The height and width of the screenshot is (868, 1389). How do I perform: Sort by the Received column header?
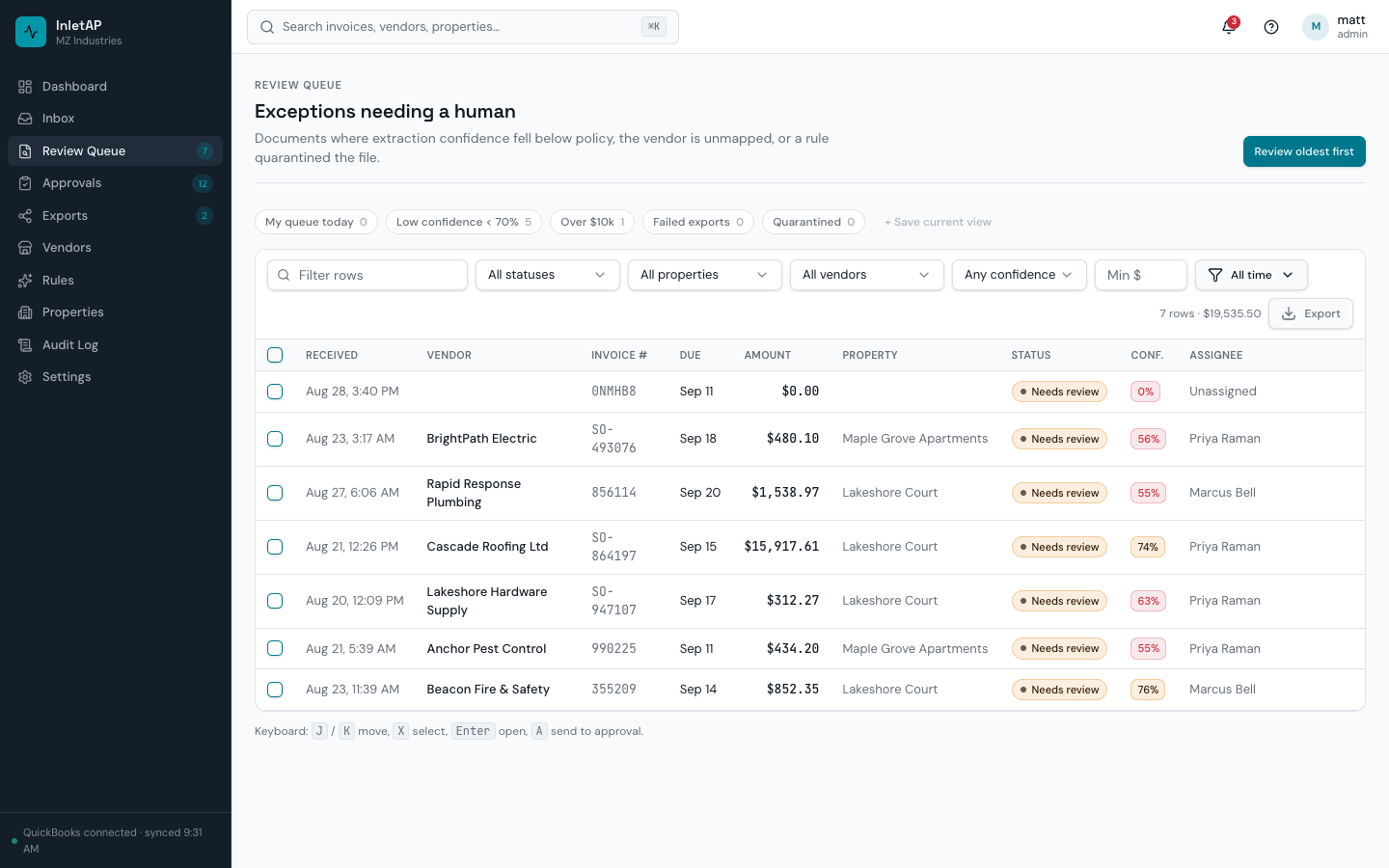coord(332,355)
